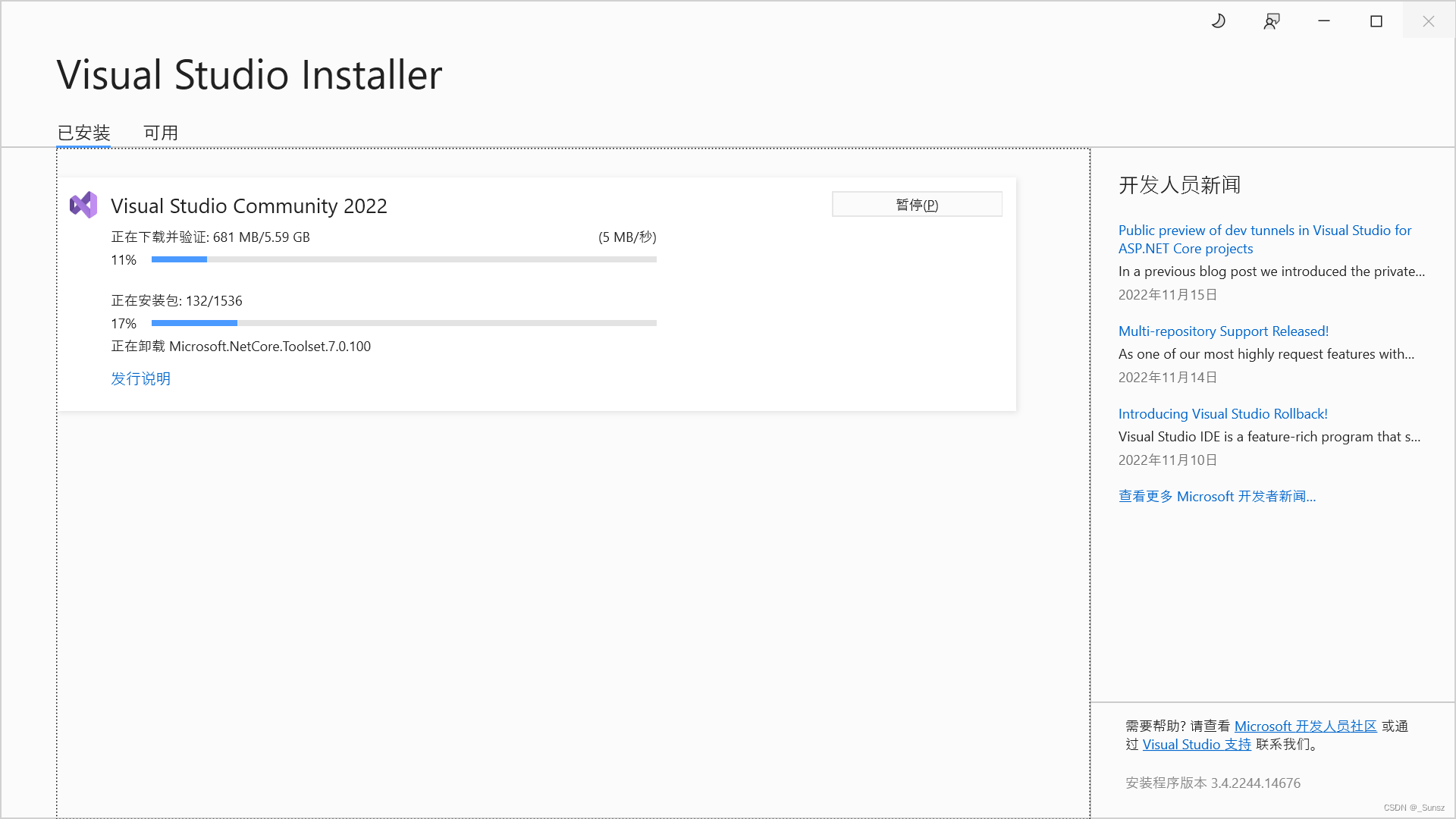This screenshot has height=819, width=1456.
Task: Click the download progress bar at 11%
Action: (403, 259)
